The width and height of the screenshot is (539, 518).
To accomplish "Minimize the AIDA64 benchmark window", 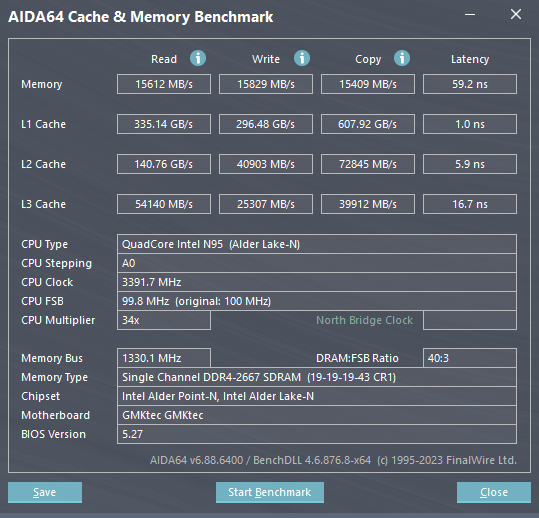I will [x=470, y=14].
